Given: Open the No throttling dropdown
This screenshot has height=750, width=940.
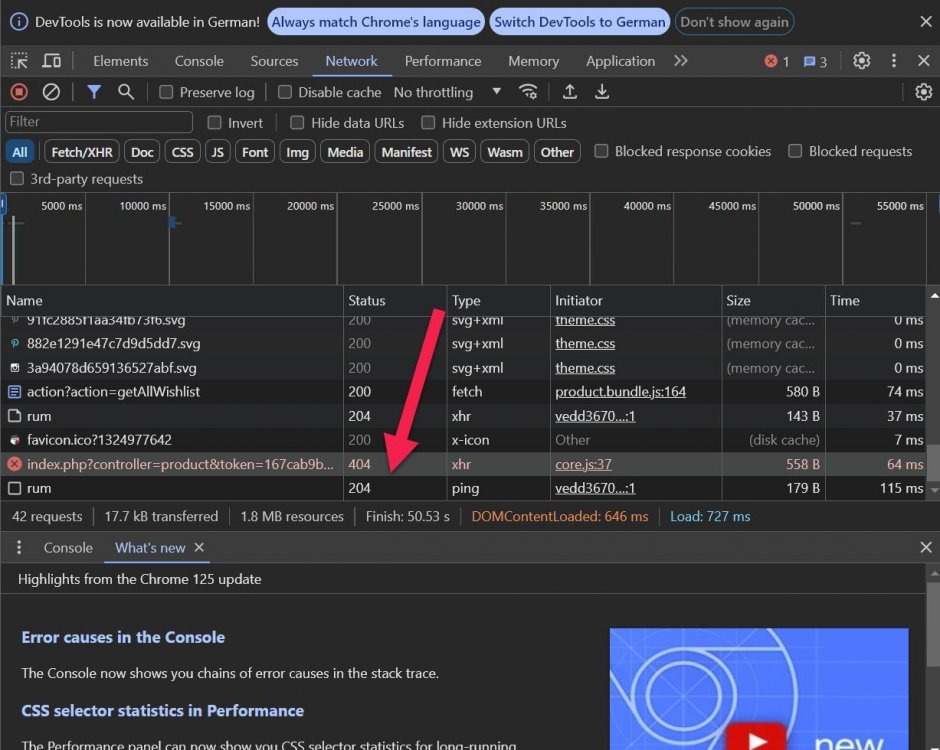Looking at the screenshot, I should coord(447,92).
